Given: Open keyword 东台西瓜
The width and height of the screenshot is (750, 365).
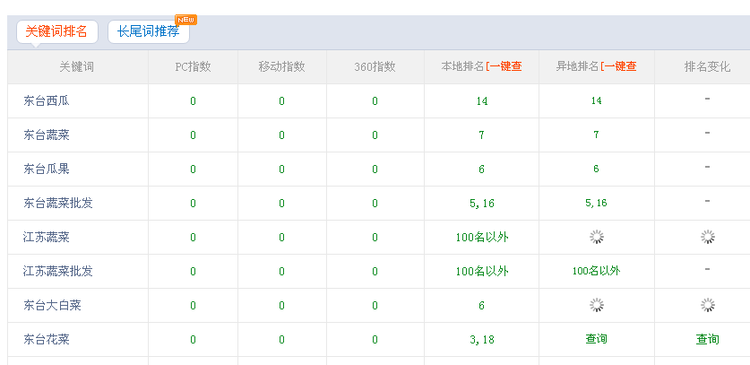Looking at the screenshot, I should point(46,101).
